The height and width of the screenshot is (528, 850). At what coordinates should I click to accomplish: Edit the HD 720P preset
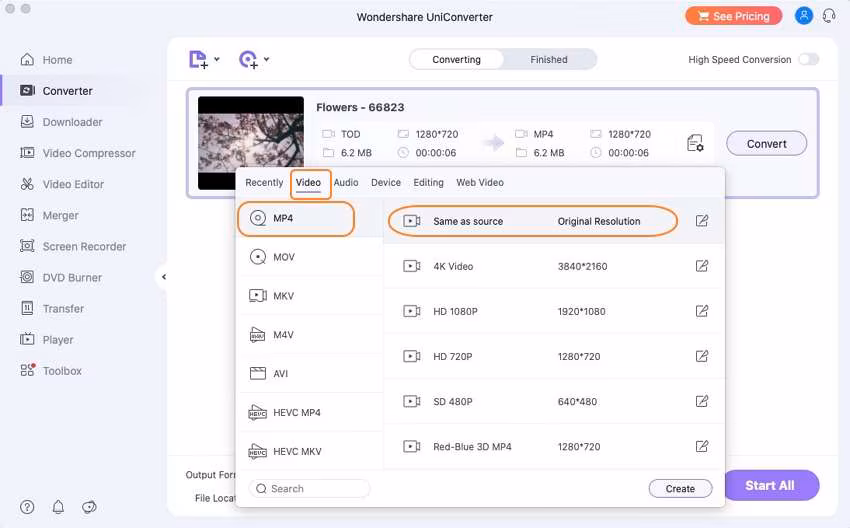[x=701, y=356]
